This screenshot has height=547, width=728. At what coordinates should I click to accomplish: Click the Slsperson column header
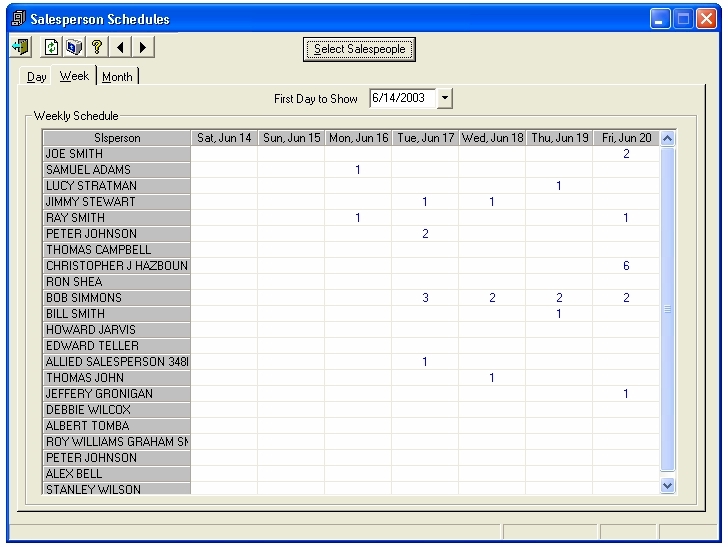pos(117,138)
